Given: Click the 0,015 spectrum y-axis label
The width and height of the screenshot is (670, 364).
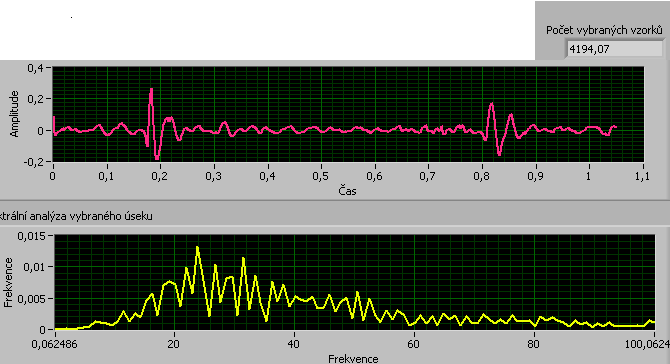Looking at the screenshot, I should (31, 236).
